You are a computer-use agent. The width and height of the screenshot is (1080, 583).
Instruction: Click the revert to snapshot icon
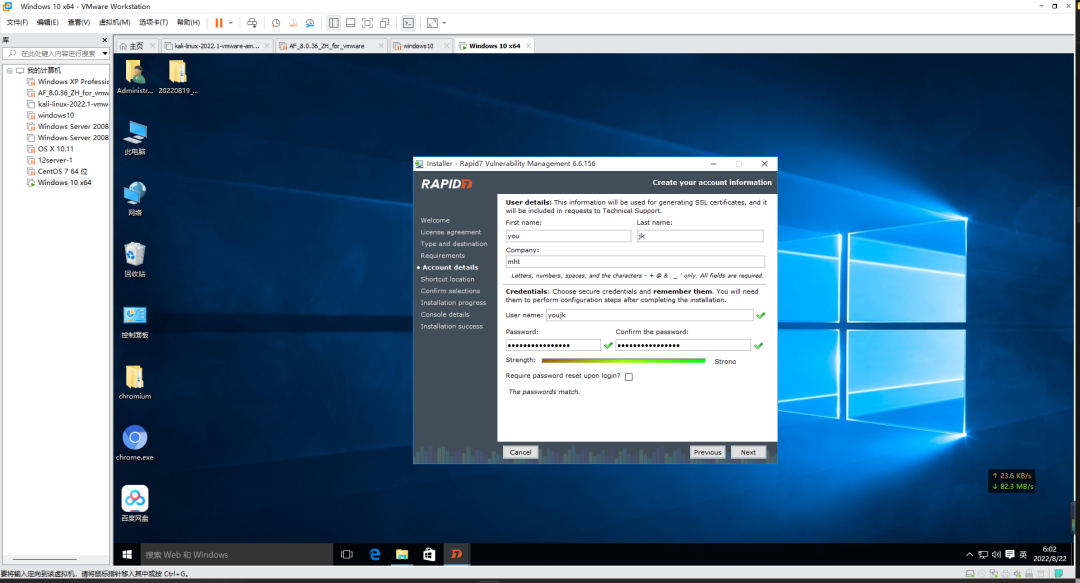point(293,23)
